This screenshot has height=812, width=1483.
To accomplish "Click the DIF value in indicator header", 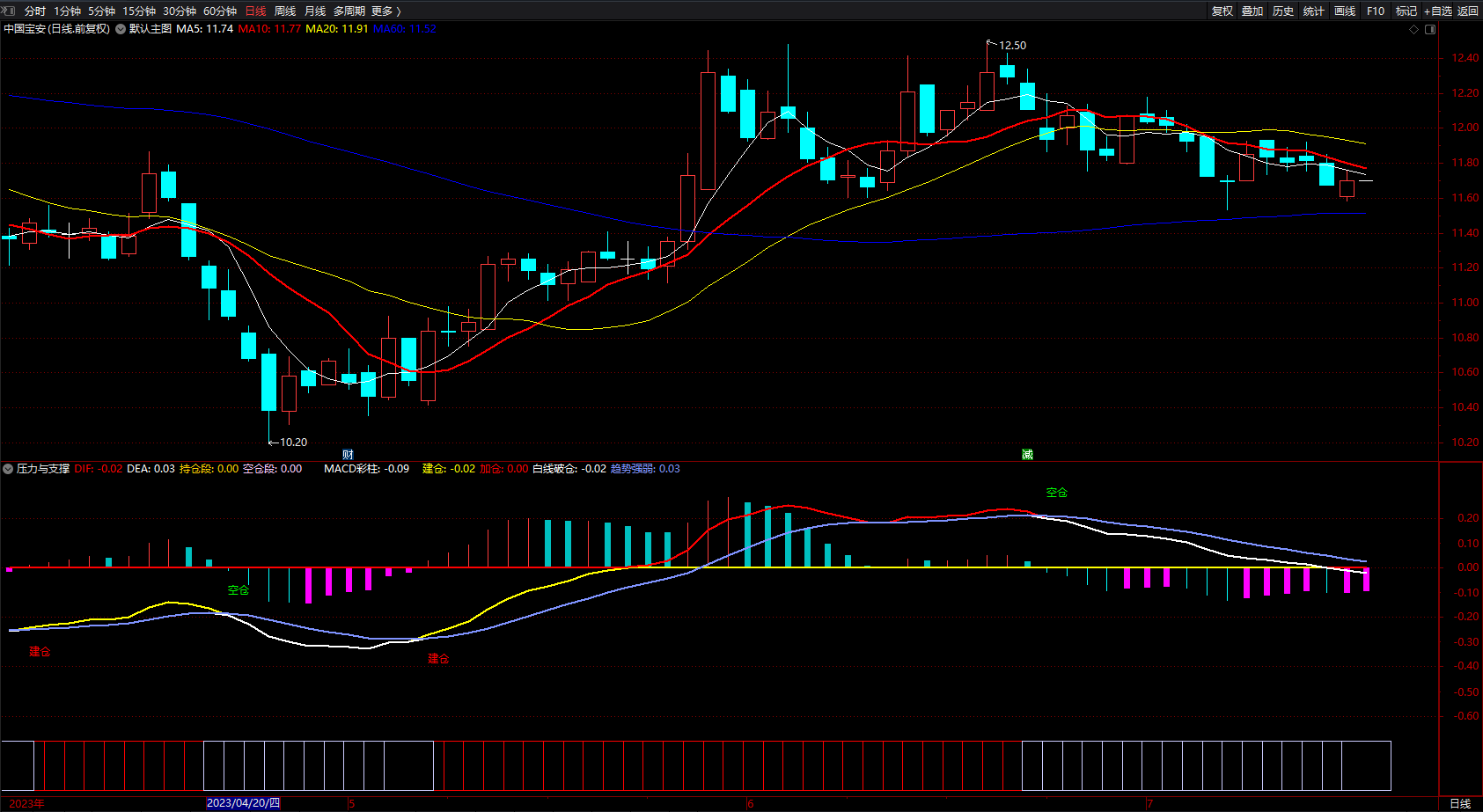I will click(x=99, y=469).
